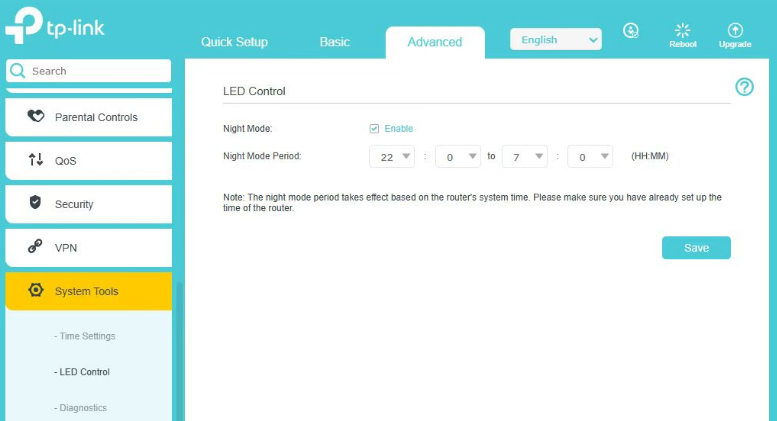Viewport: 777px width, 421px height.
Task: Click the TP-Link logo
Action: click(x=55, y=26)
